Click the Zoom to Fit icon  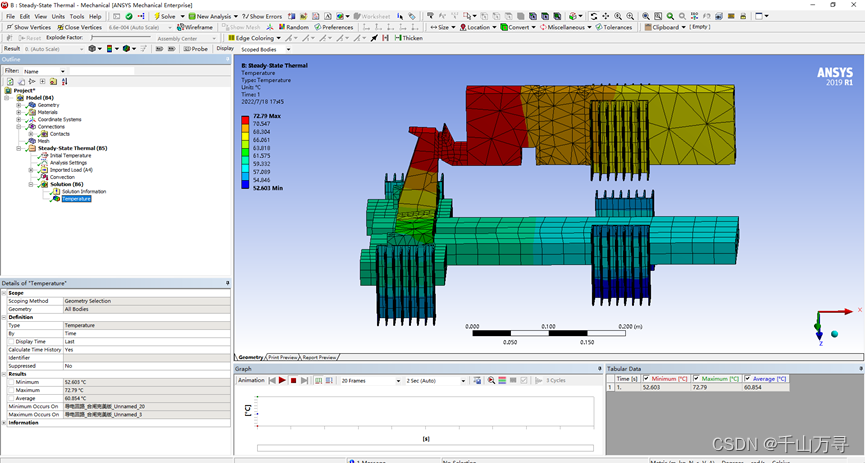[x=645, y=16]
